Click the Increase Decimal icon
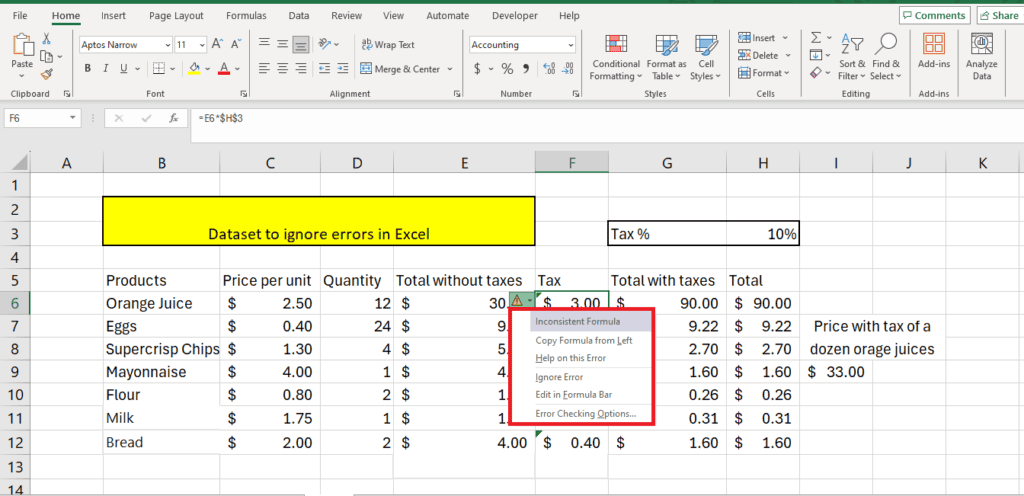 (549, 69)
